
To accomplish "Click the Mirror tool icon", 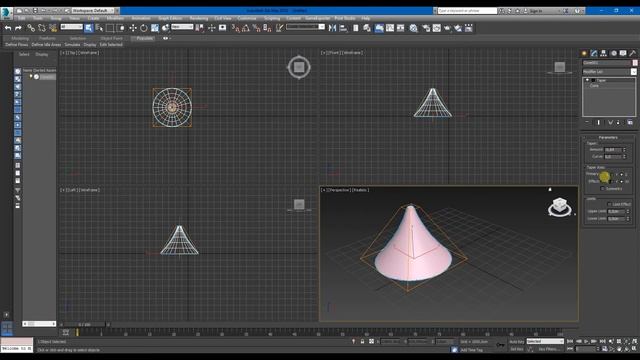I will pos(332,28).
